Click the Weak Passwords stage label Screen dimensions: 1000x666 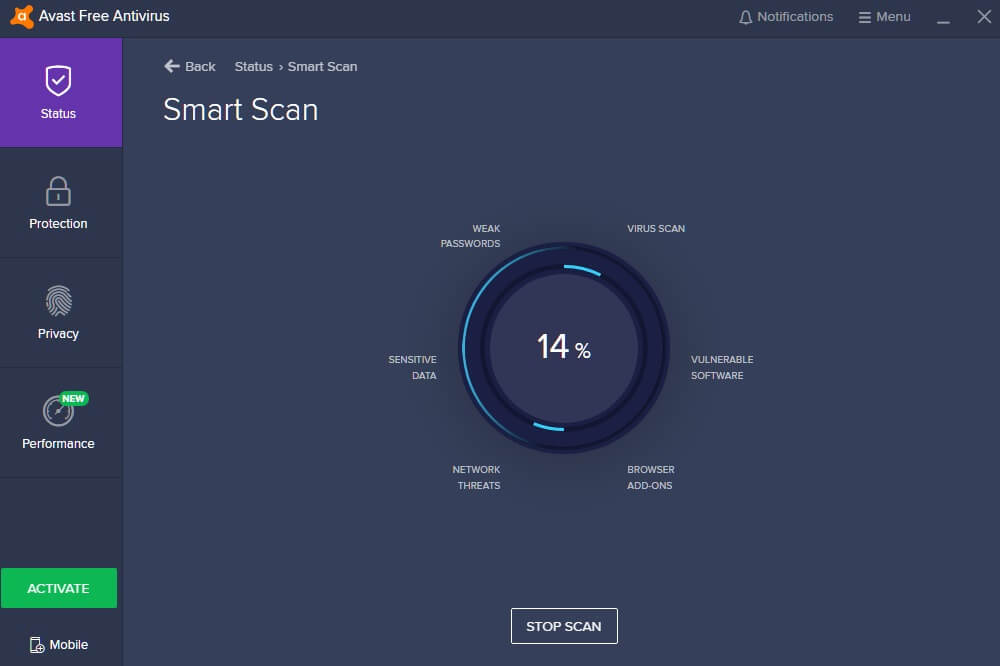pyautogui.click(x=471, y=236)
